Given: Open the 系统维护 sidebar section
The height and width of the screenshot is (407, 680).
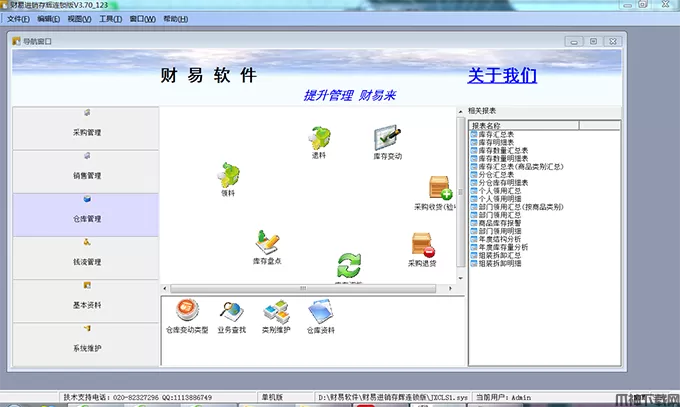Looking at the screenshot, I should 86,344.
